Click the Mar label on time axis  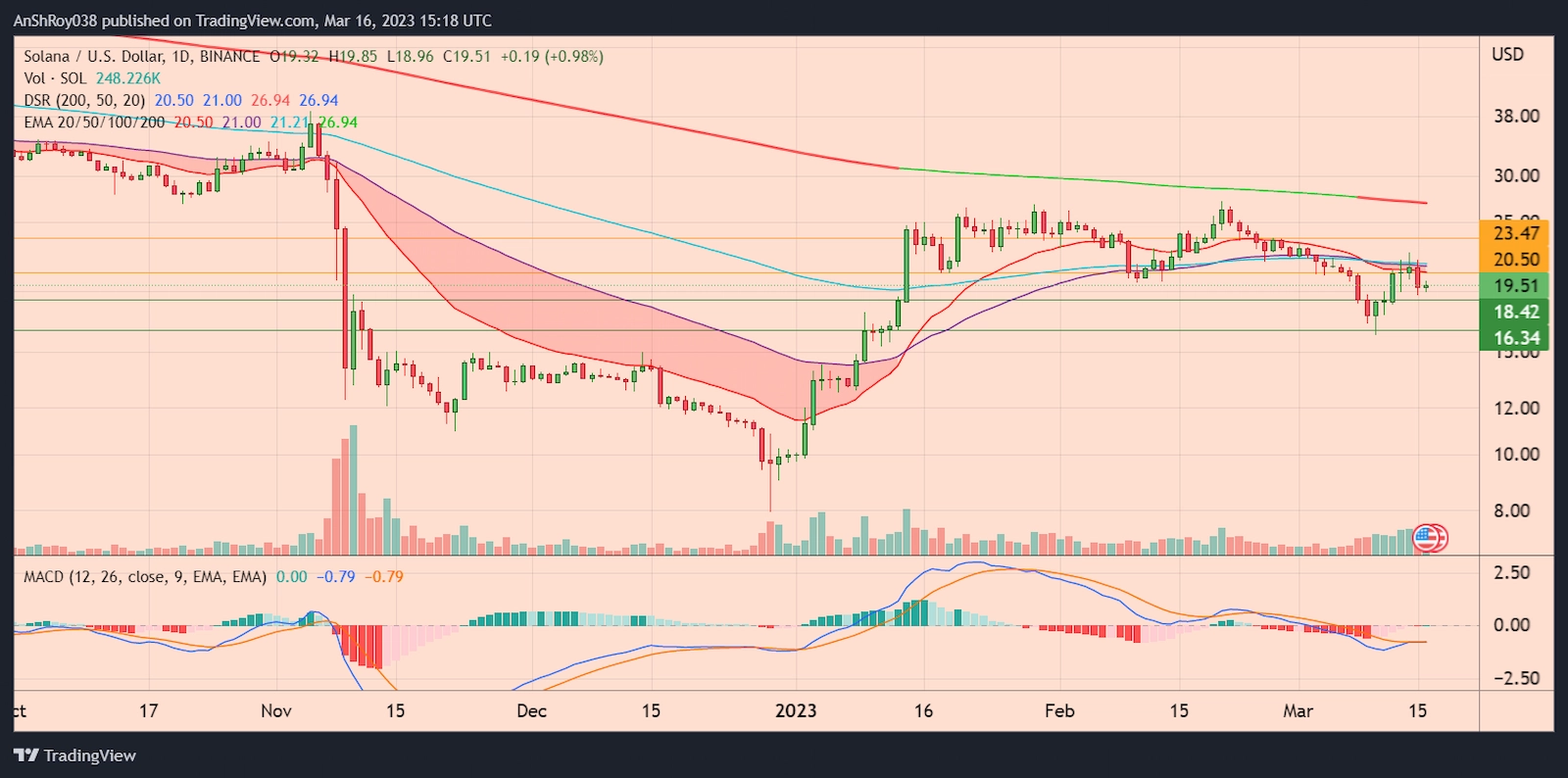(1298, 710)
